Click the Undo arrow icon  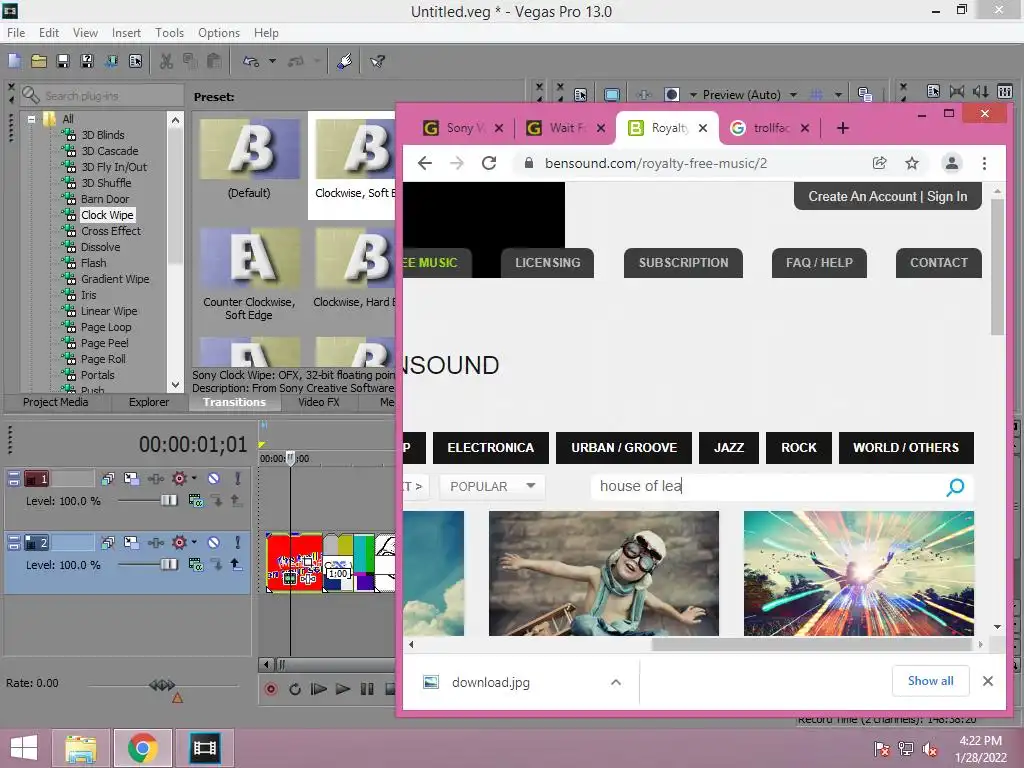pyautogui.click(x=251, y=61)
